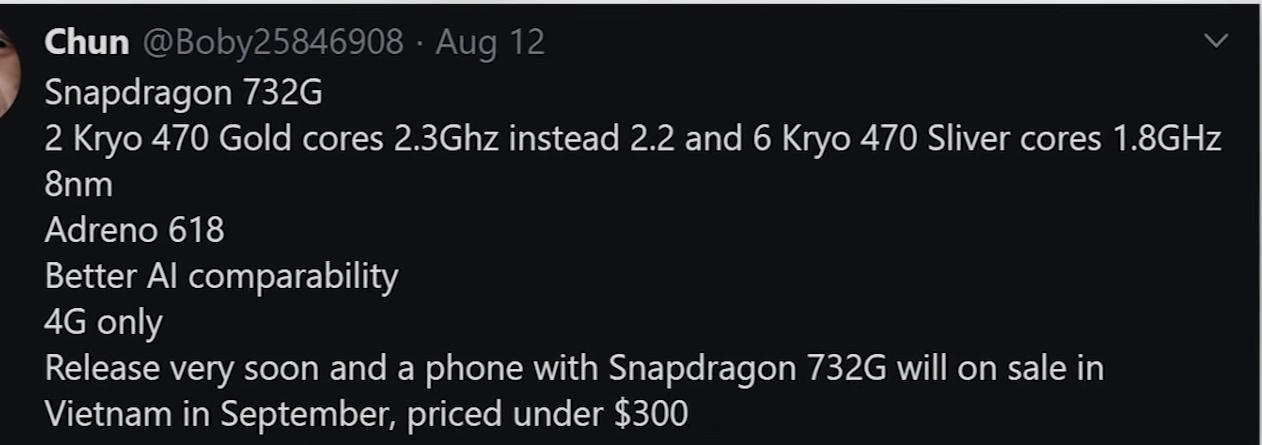Click the words 'will on sale in'
This screenshot has width=1262, height=445.
(x=1000, y=368)
